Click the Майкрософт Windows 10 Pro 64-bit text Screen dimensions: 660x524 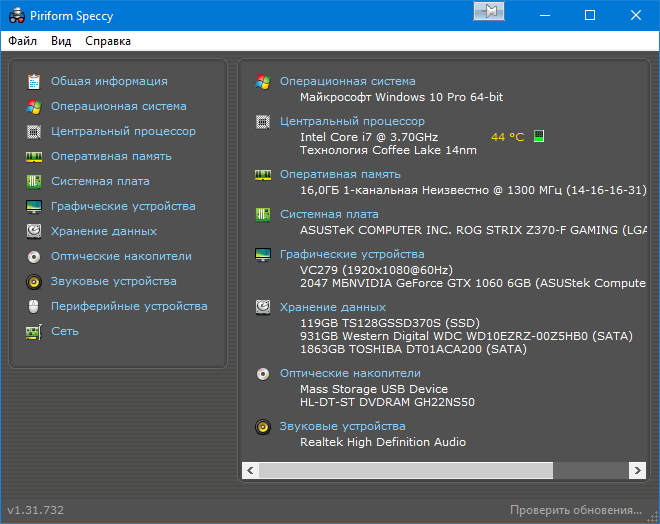point(401,97)
